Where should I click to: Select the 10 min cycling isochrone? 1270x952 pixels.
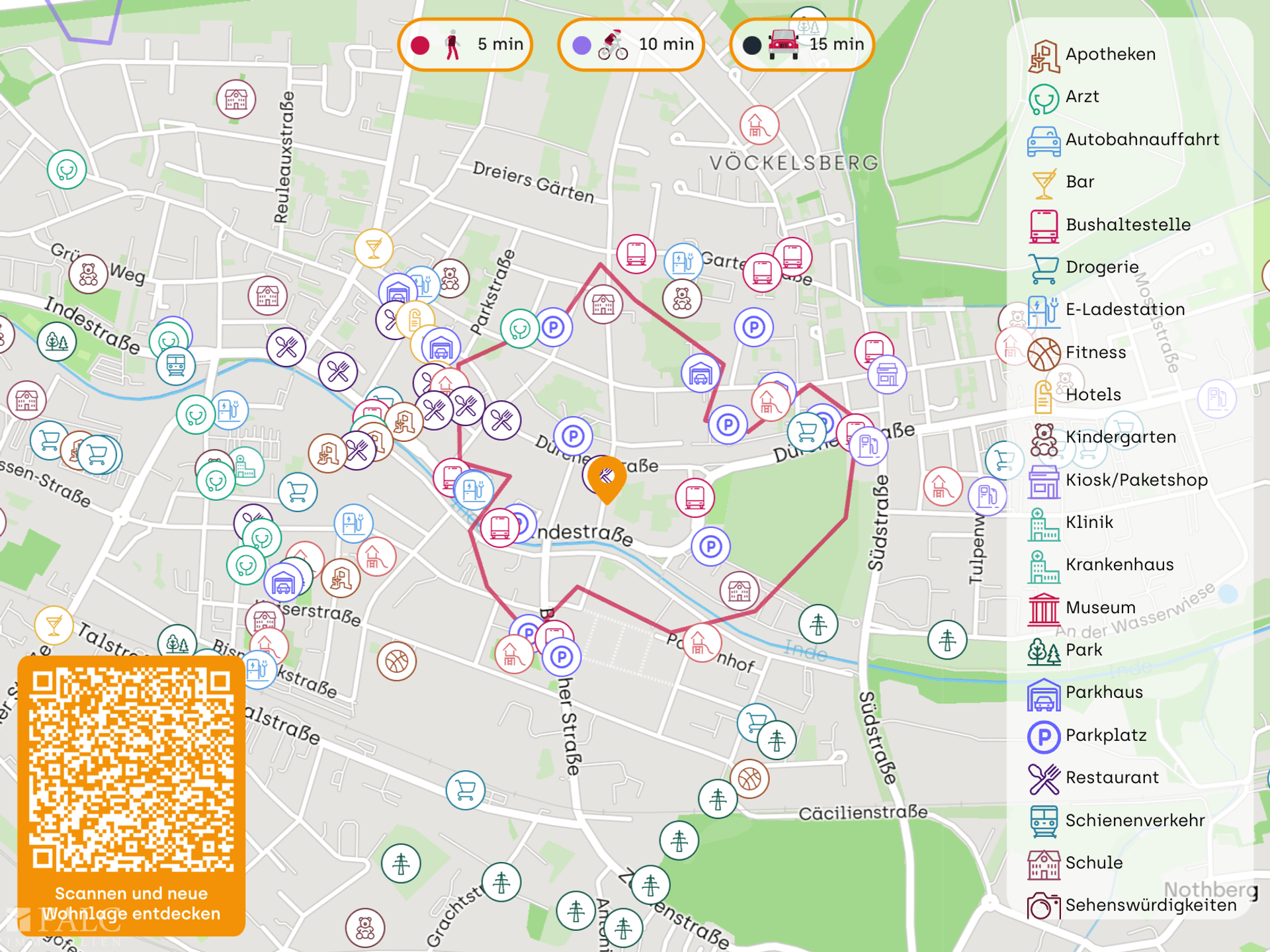click(x=631, y=44)
